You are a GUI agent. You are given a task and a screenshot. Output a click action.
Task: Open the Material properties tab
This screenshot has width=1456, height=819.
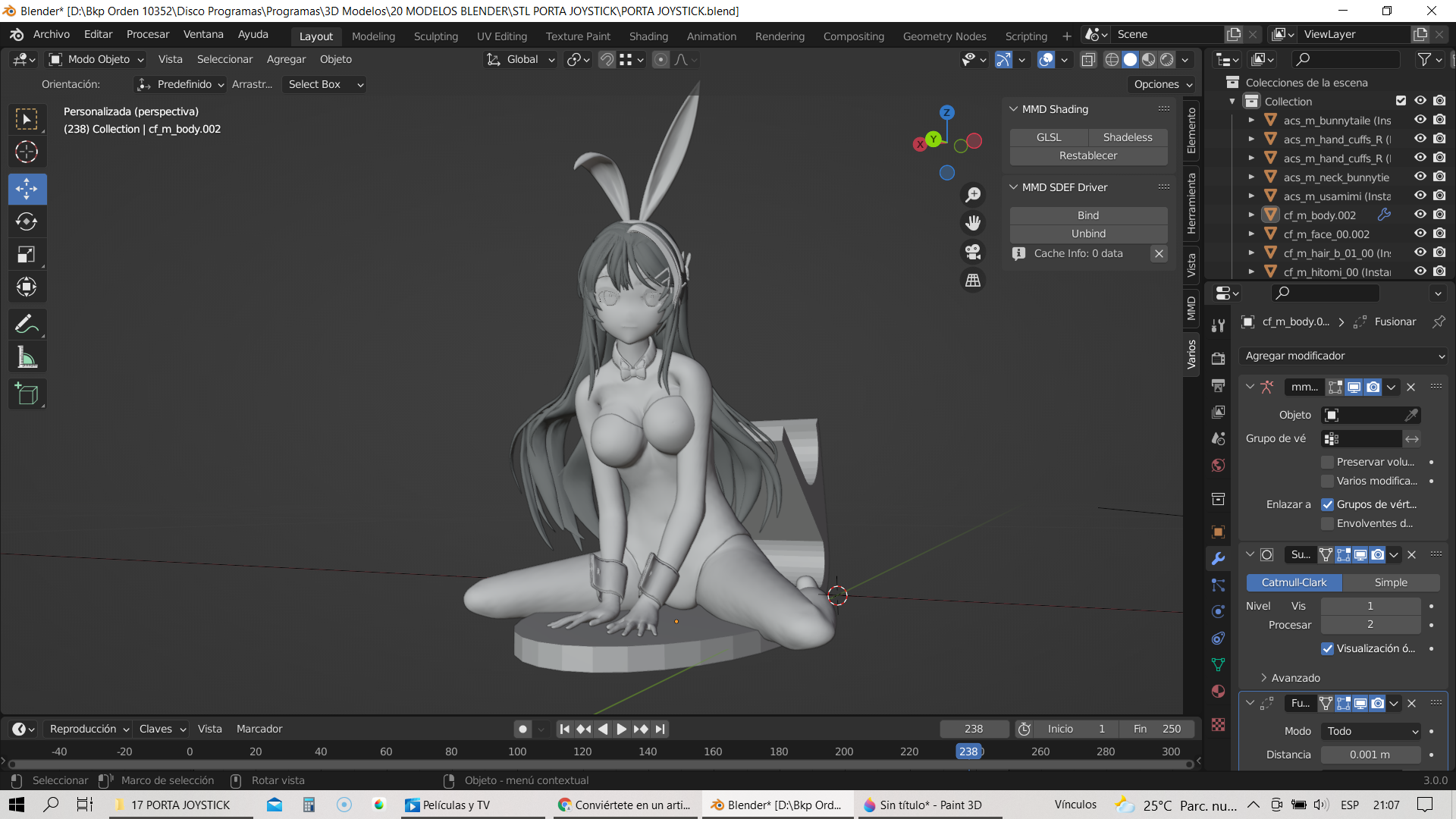pyautogui.click(x=1218, y=691)
